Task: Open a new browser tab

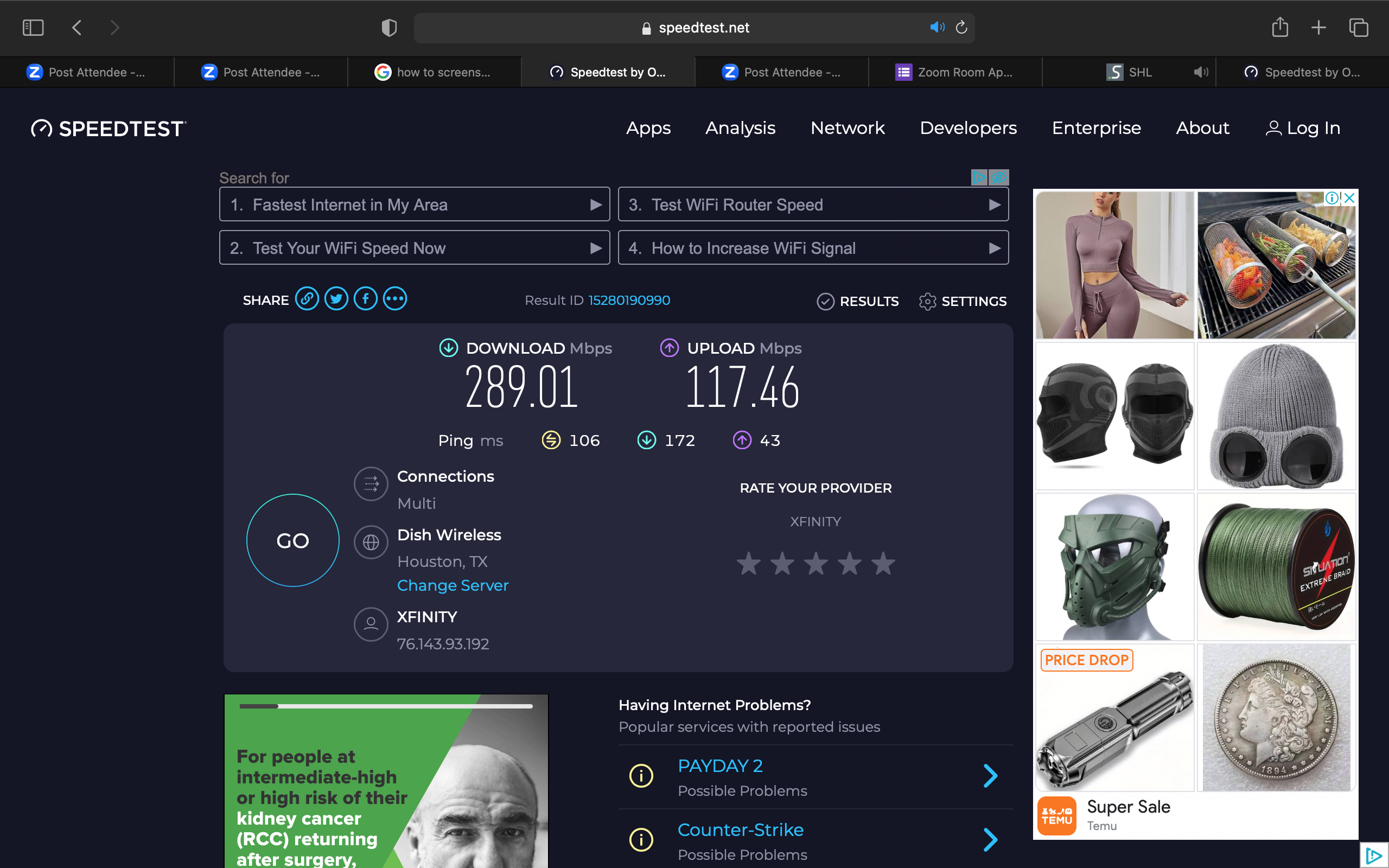Action: pos(1319,28)
